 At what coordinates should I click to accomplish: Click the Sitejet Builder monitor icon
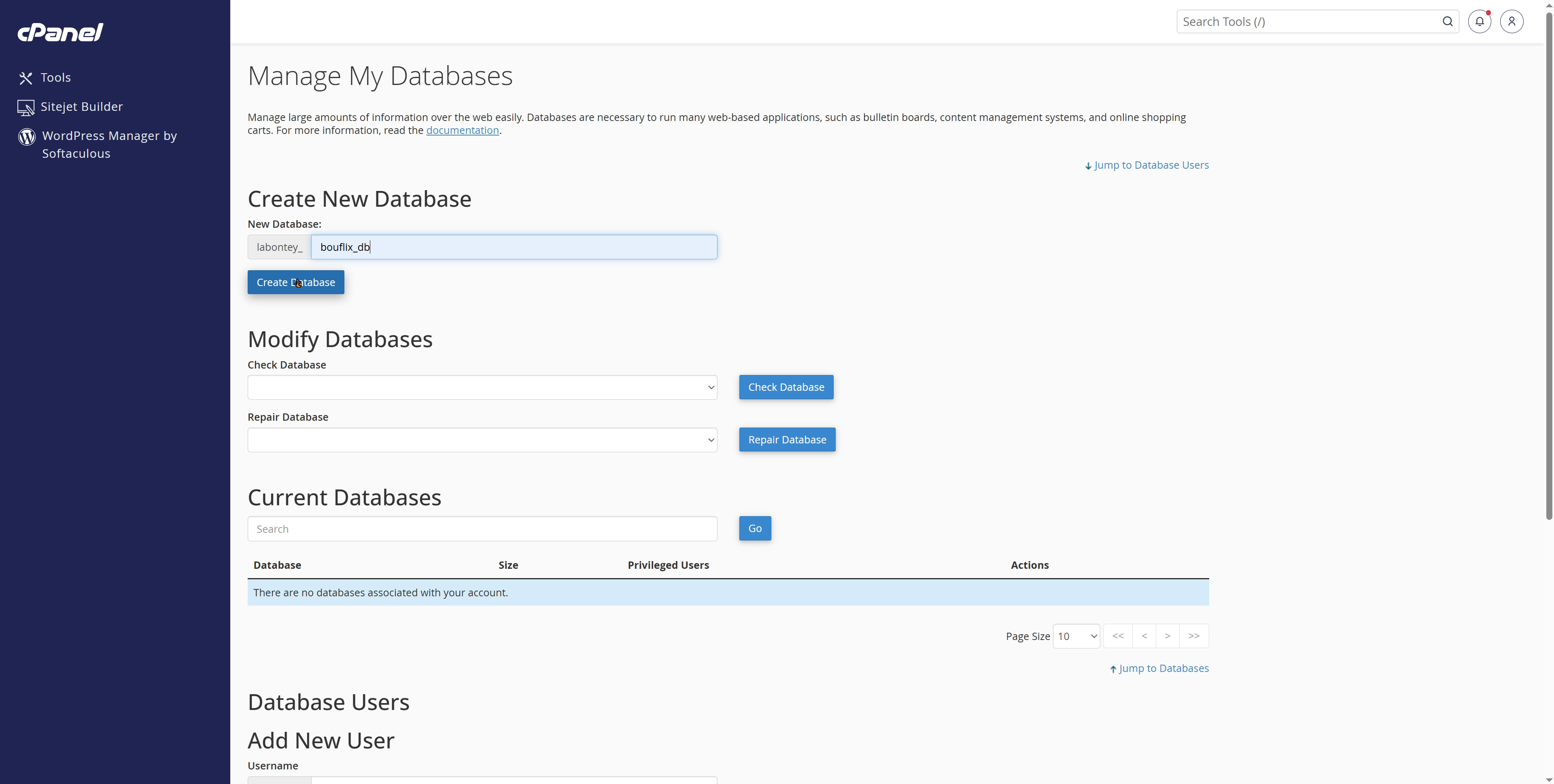pyautogui.click(x=26, y=107)
